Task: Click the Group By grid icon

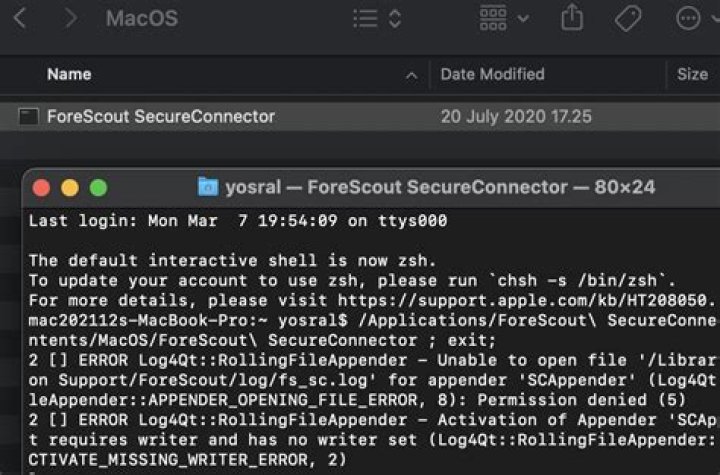Action: pos(493,18)
